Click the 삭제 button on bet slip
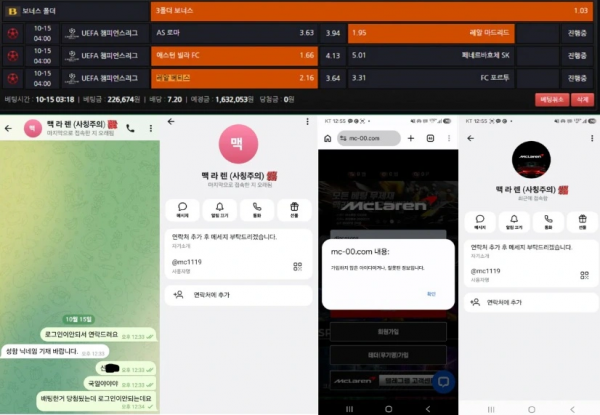This screenshot has width=600, height=415. click(x=582, y=100)
